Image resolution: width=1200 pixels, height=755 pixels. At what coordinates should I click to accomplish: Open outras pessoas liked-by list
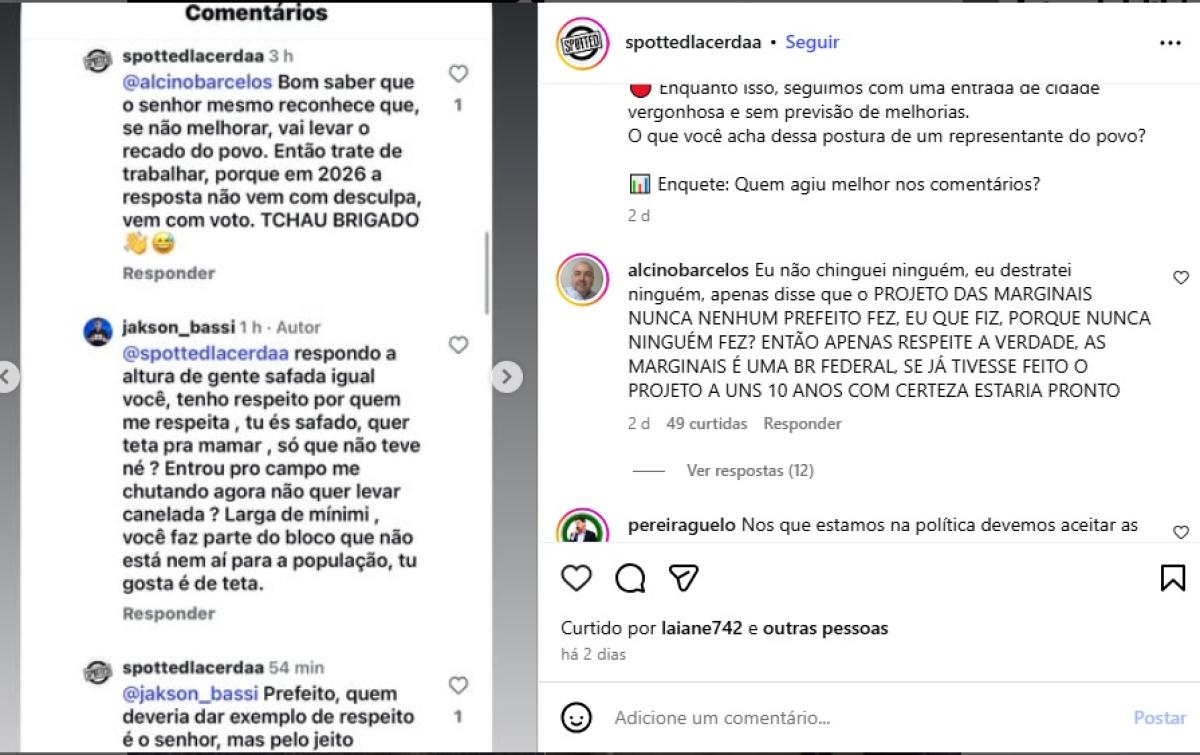[x=825, y=628]
